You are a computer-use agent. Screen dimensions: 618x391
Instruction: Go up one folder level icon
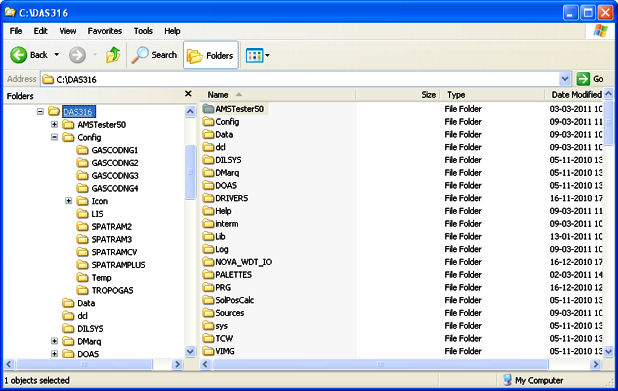[113, 55]
